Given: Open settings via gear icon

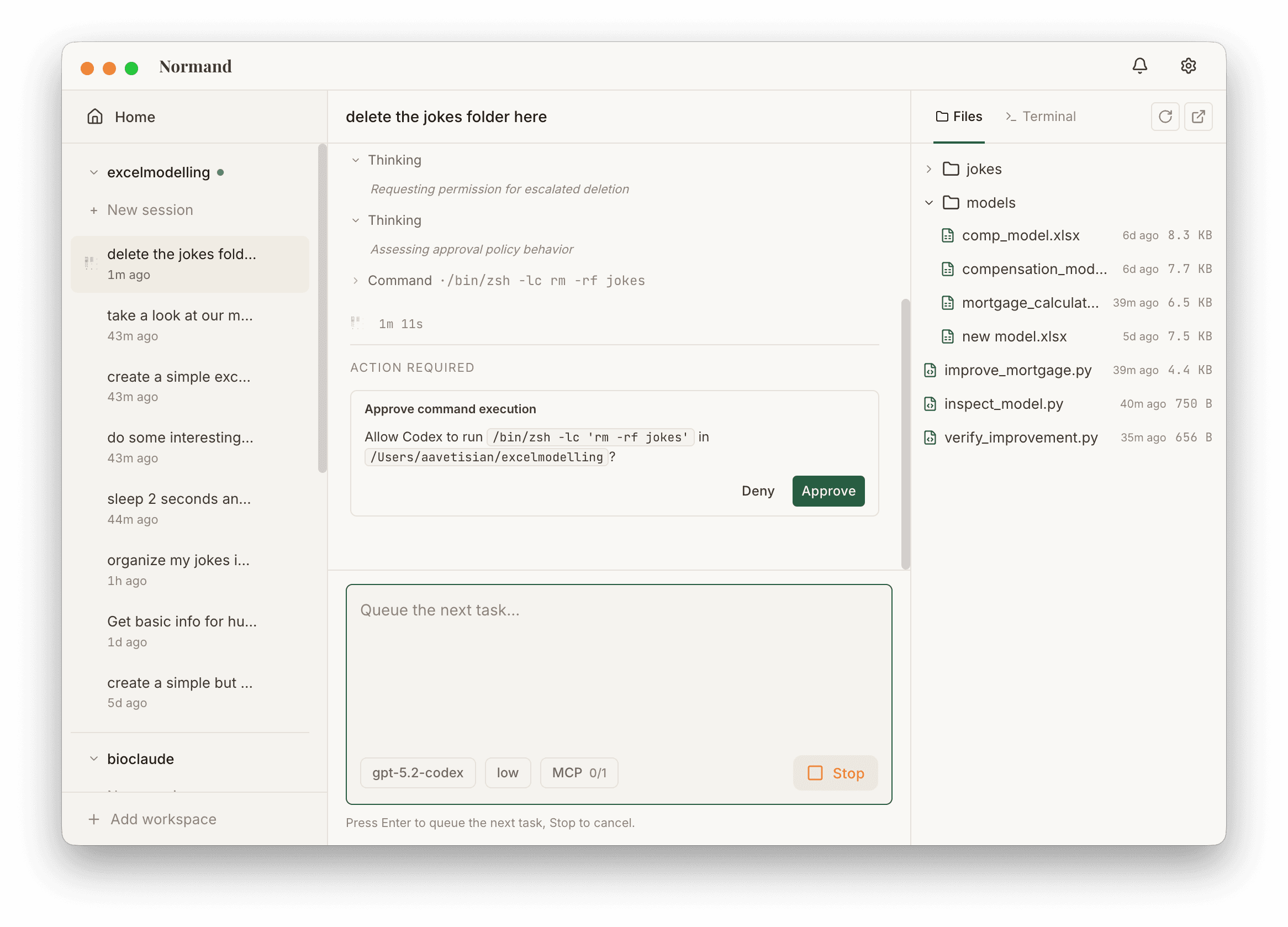Looking at the screenshot, I should [1188, 66].
